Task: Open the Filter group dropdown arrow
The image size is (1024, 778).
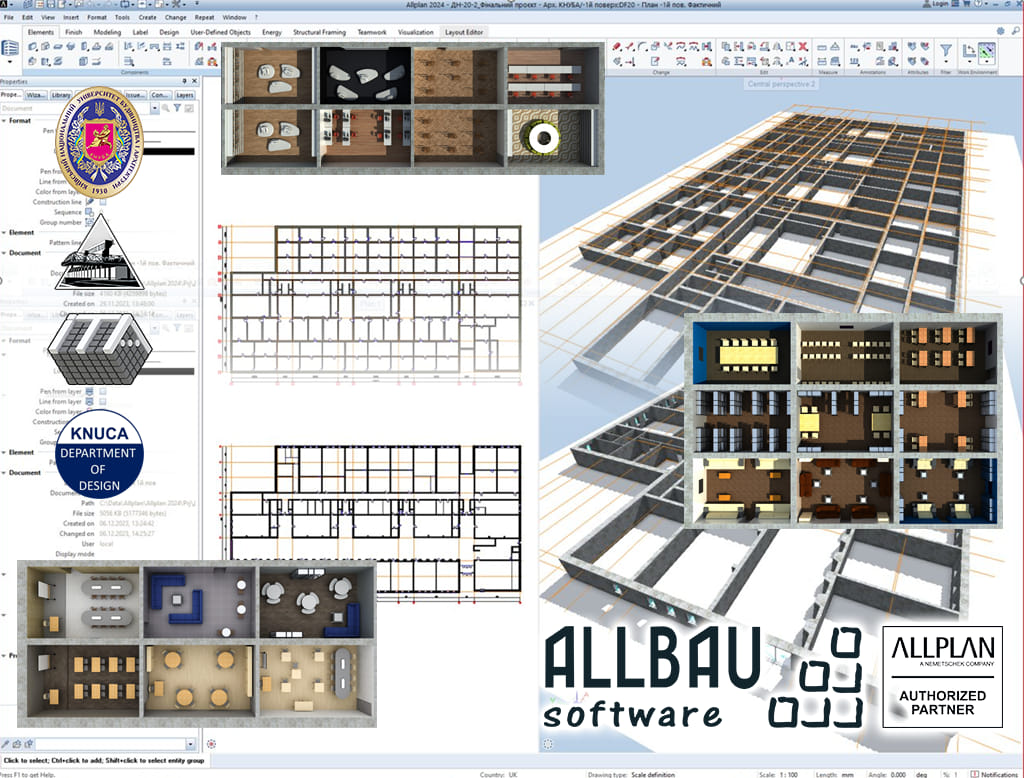Action: 945,63
